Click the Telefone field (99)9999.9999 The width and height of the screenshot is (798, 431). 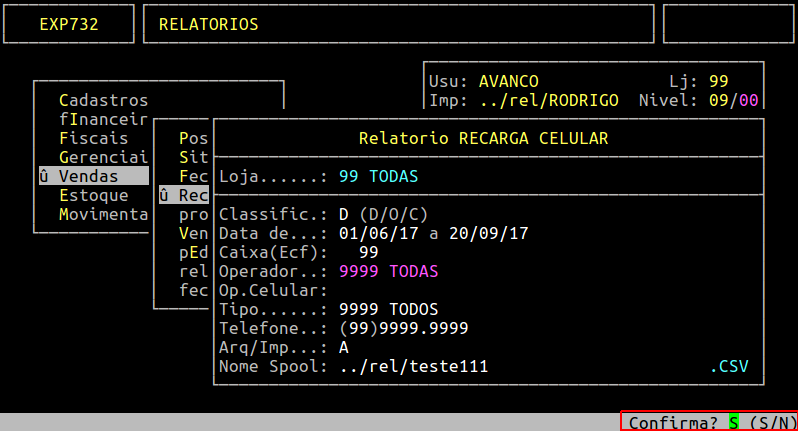tap(403, 328)
